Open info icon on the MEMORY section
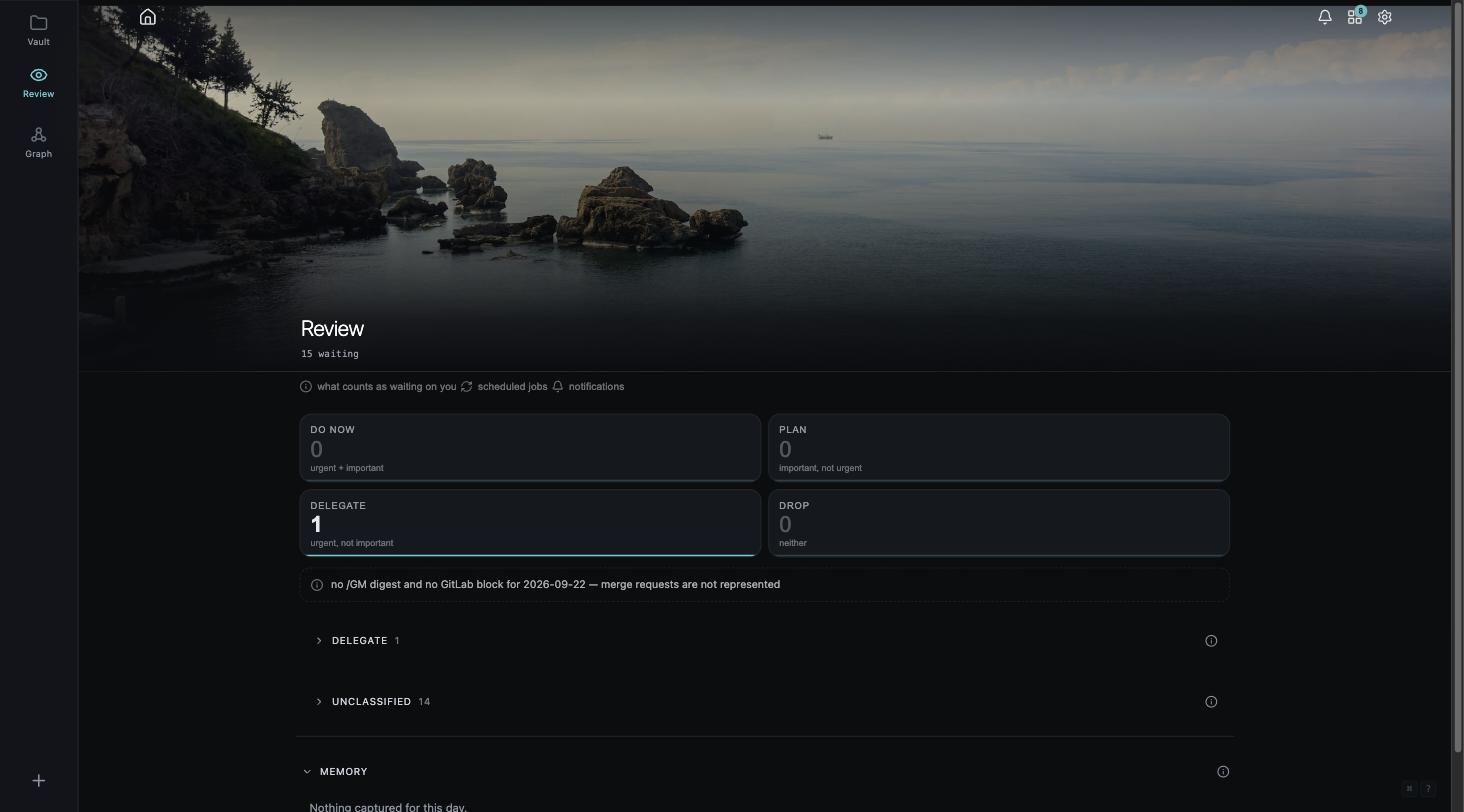 tap(1223, 772)
